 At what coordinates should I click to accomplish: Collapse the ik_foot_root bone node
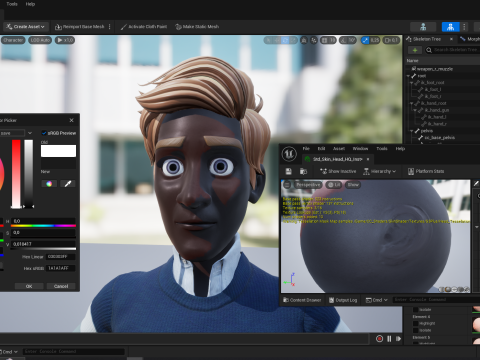pos(412,83)
